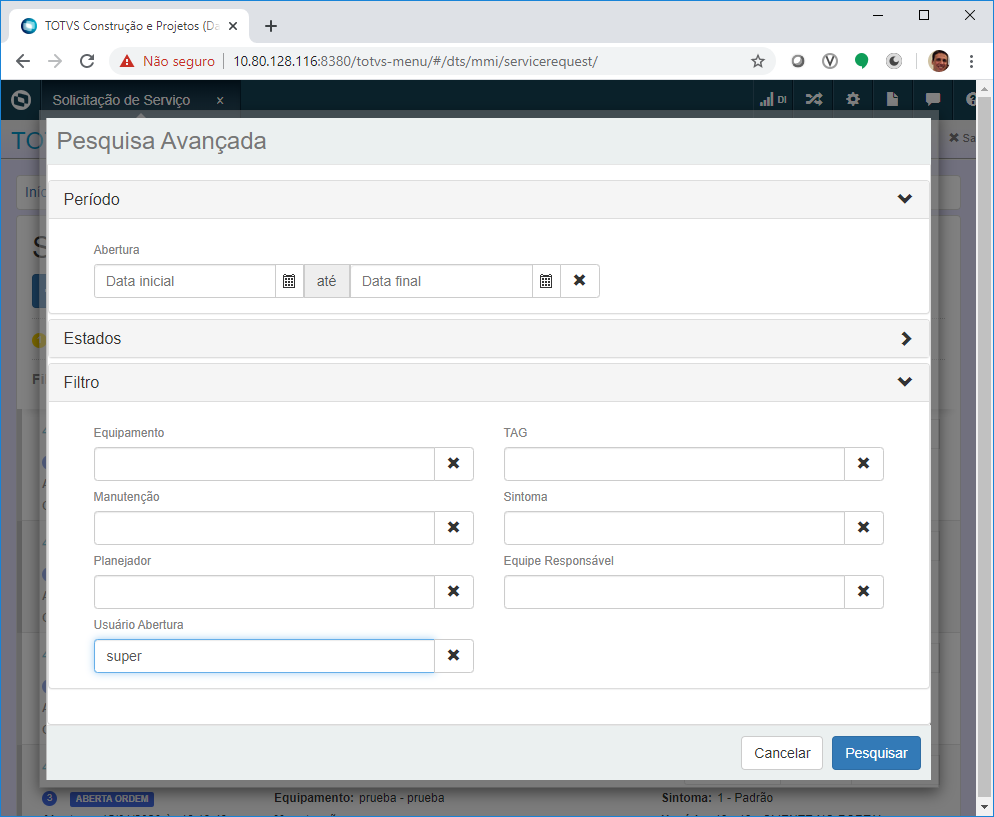Click the crescent moon extension icon
Image resolution: width=994 pixels, height=817 pixels.
[x=894, y=61]
